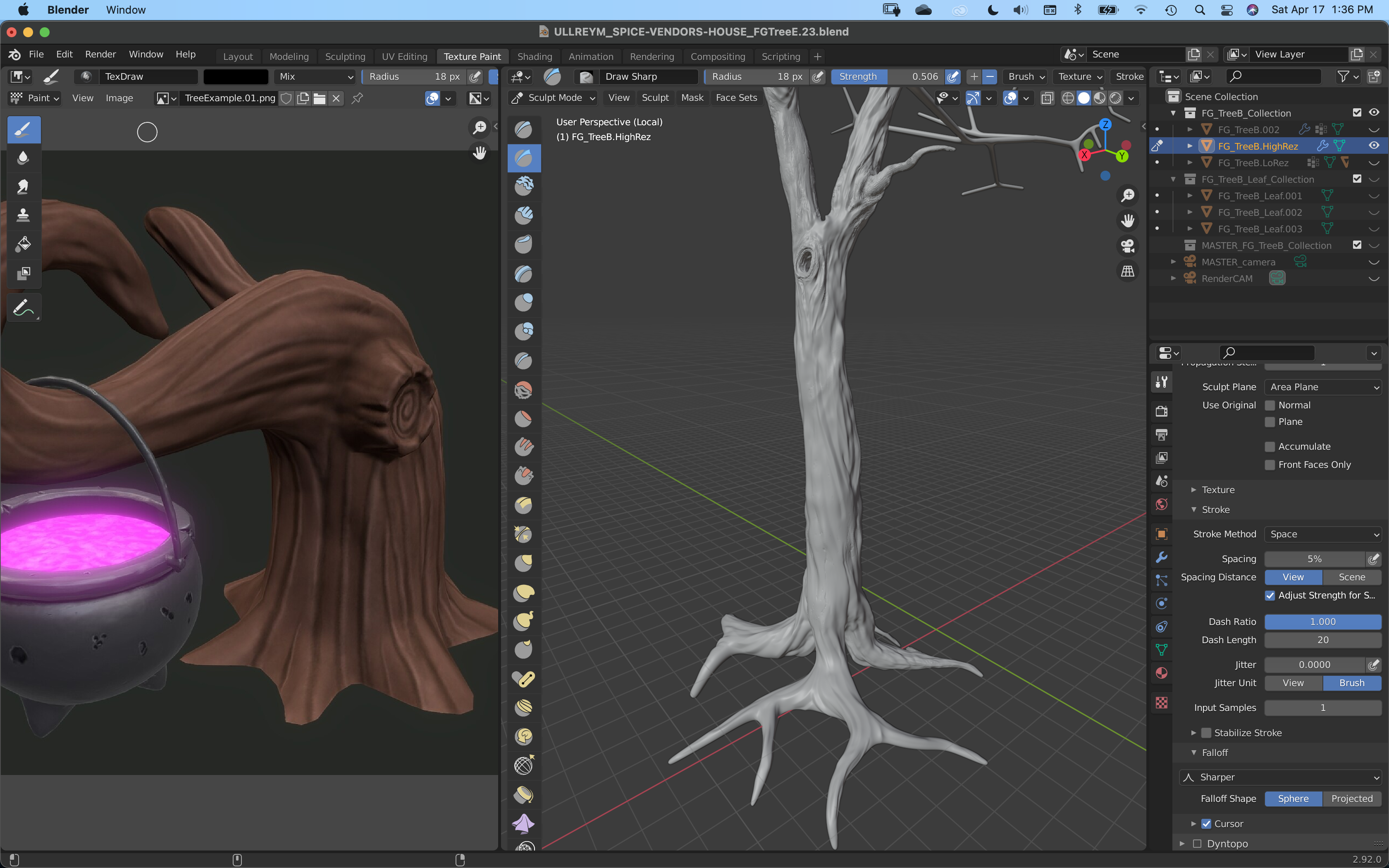Set Spacing Distance to Scene
The image size is (1389, 868).
[x=1352, y=577]
